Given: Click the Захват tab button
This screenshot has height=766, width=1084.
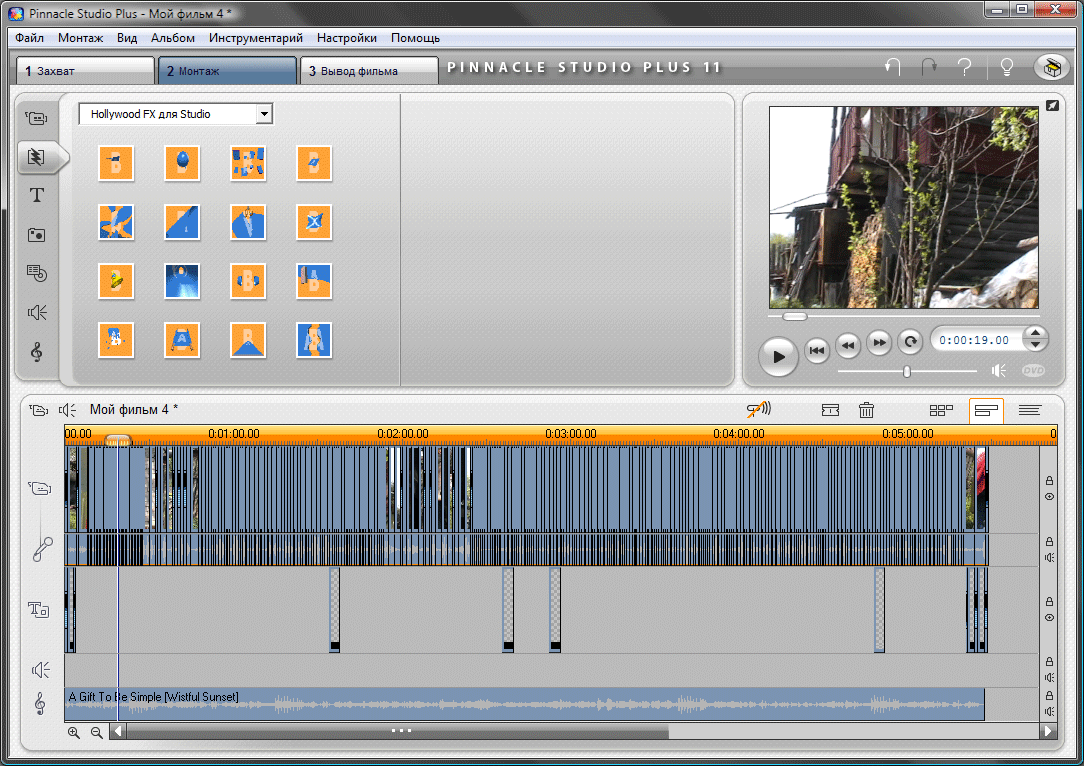Looking at the screenshot, I should click(84, 71).
